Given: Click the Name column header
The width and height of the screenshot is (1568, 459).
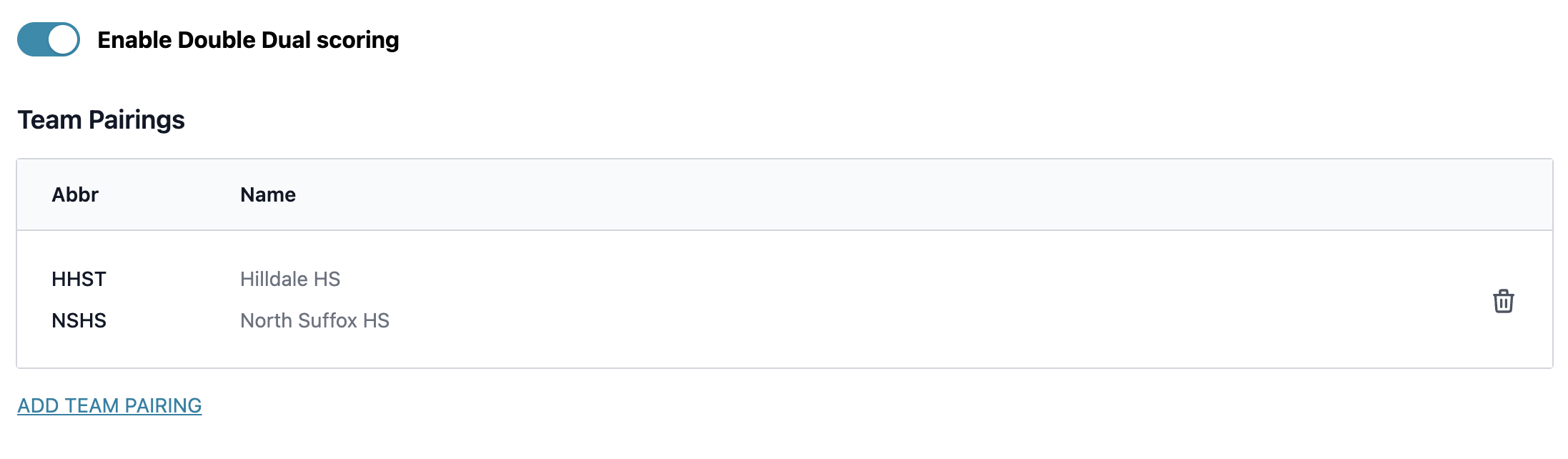Looking at the screenshot, I should [x=268, y=194].
